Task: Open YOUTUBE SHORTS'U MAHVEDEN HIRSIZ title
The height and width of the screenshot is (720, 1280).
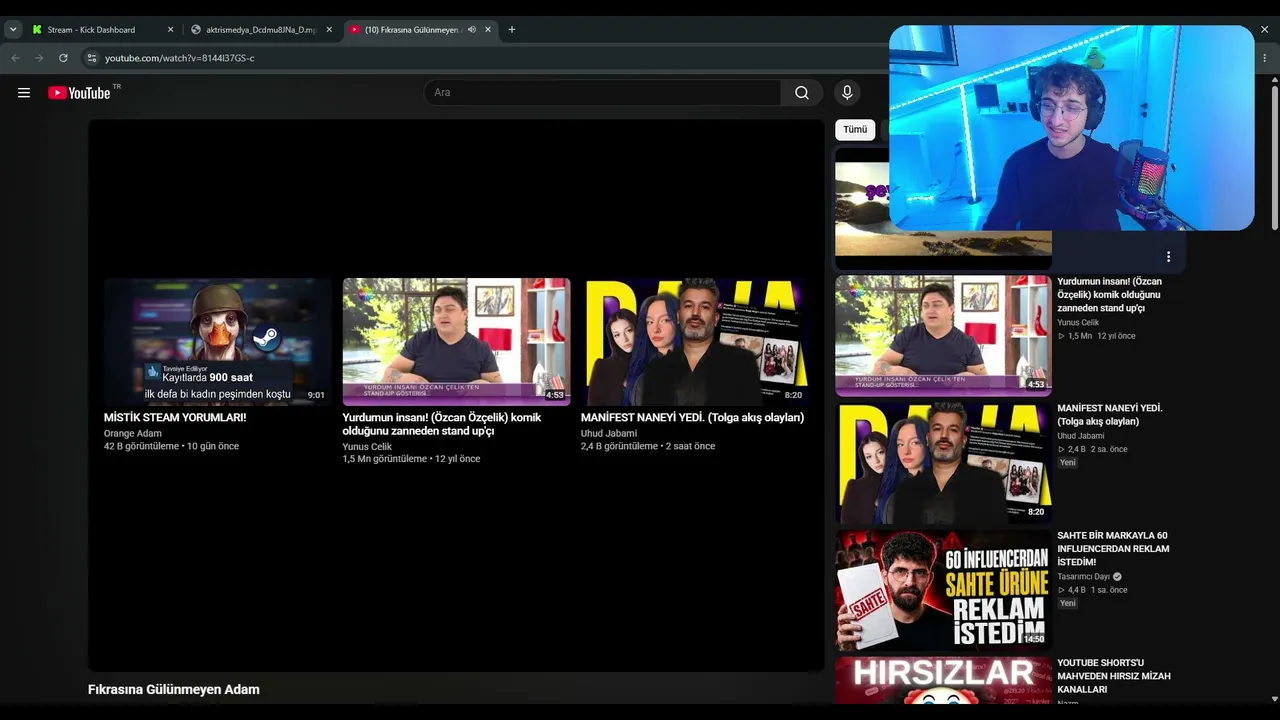Action: [1113, 676]
